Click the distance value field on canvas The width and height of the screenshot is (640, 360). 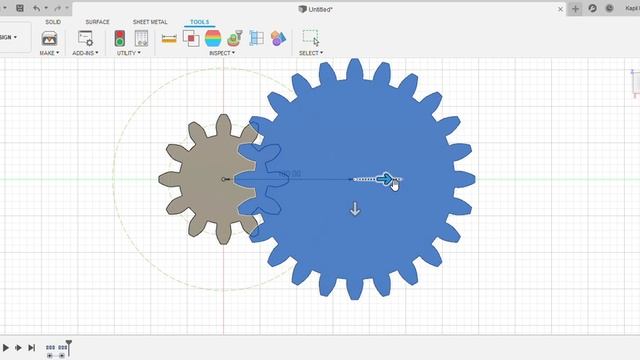[289, 174]
